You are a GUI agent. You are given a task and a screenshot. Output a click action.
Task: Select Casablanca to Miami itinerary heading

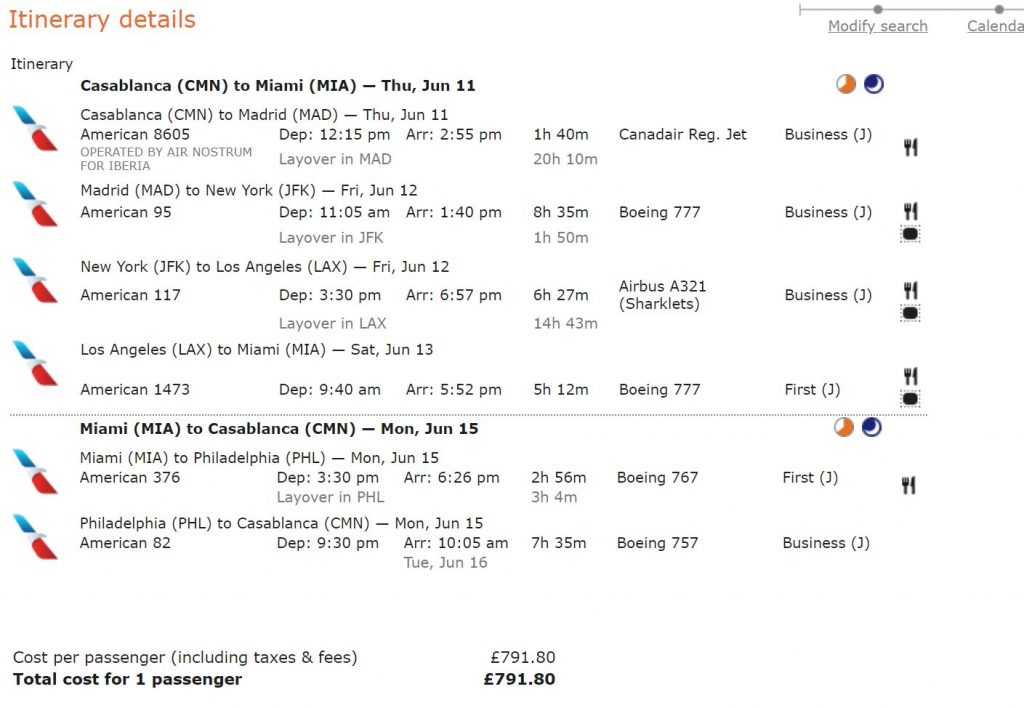(278, 86)
